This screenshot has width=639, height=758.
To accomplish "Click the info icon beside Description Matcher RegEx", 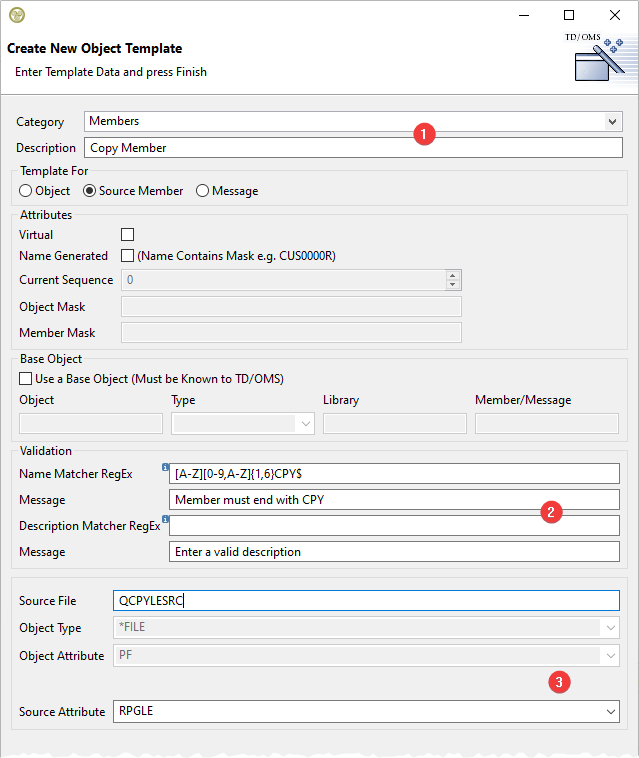I will click(x=165, y=520).
